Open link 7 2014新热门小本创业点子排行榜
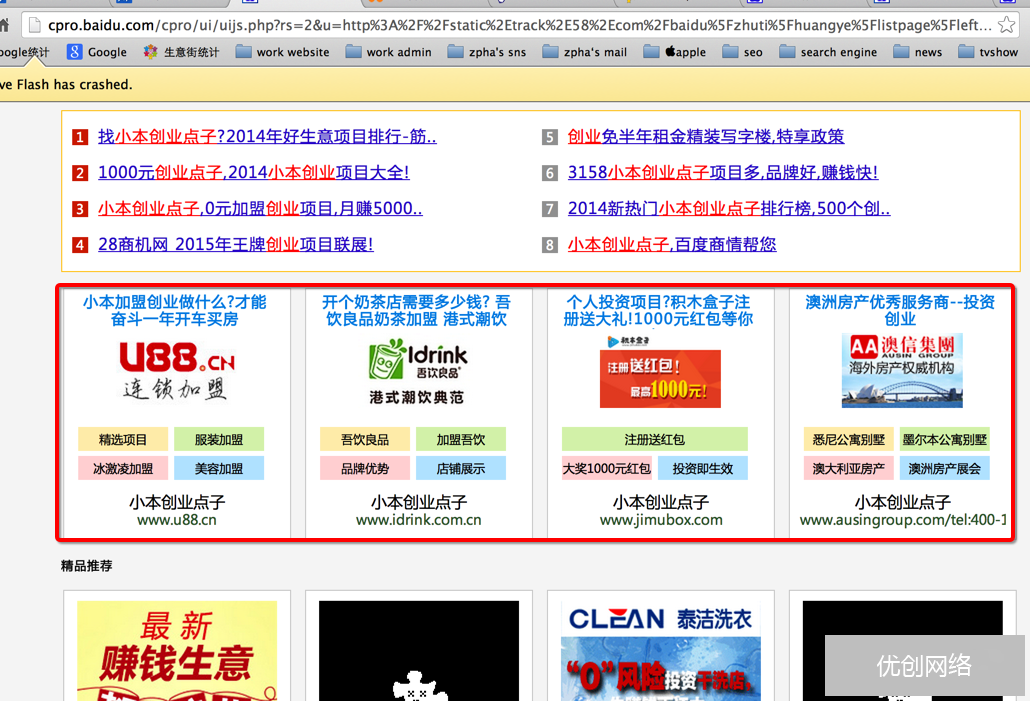1030x701 pixels. pos(729,209)
